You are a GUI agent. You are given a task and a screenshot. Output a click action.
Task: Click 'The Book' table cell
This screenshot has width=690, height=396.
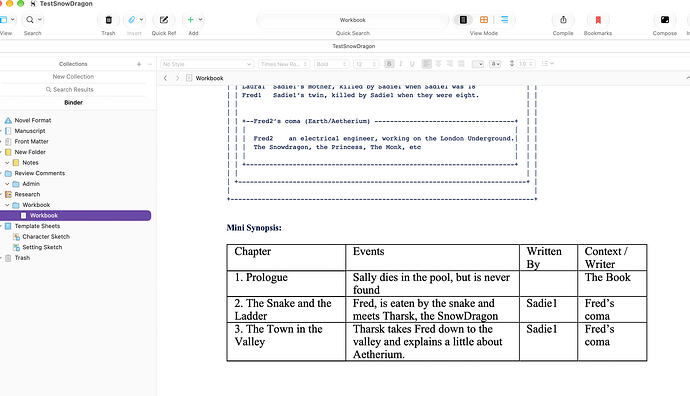(612, 283)
